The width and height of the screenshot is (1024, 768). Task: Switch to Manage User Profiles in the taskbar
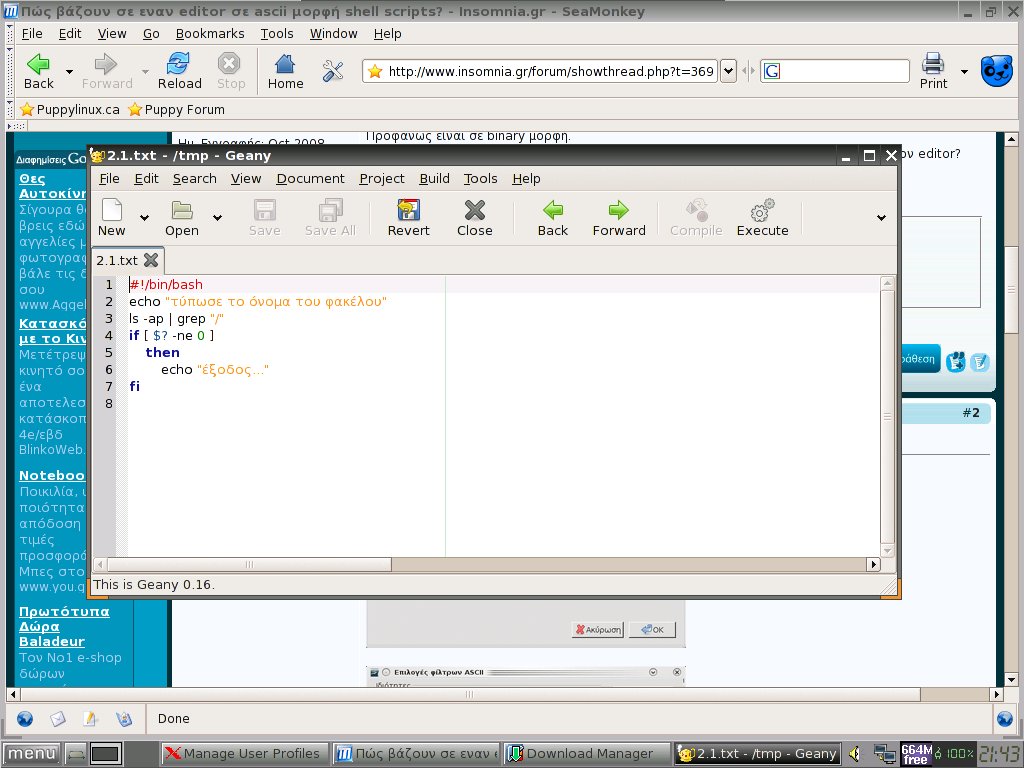click(x=243, y=754)
